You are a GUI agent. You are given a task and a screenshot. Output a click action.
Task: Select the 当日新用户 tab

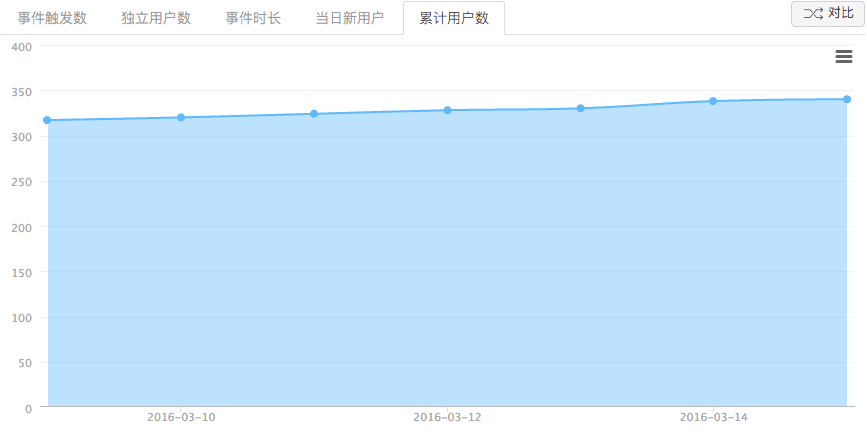click(349, 18)
